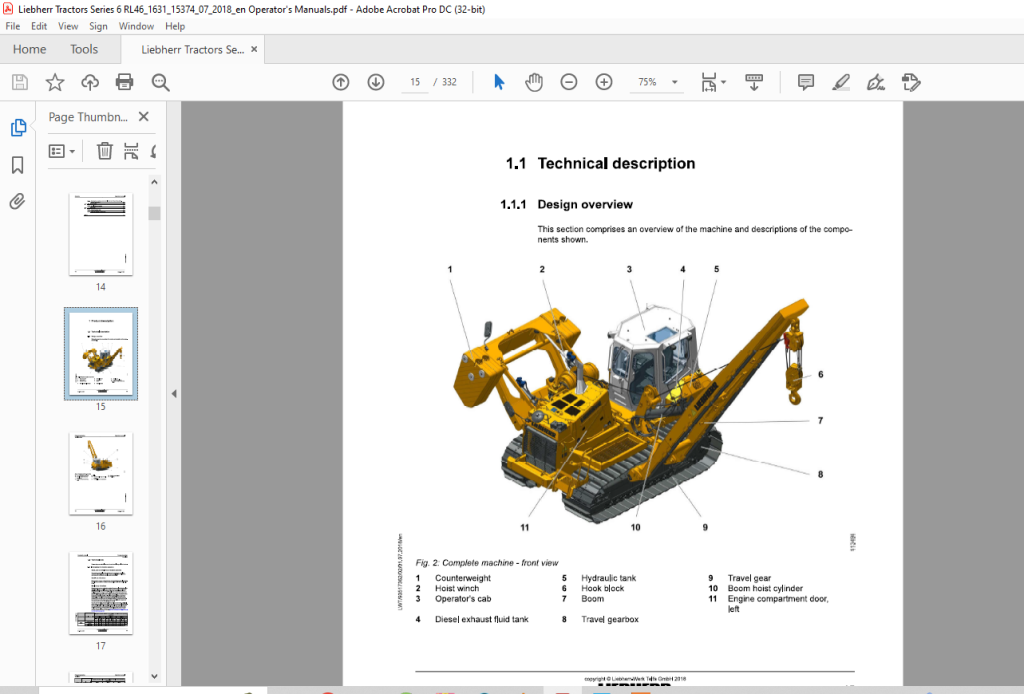Open the fit page options icon

(709, 82)
